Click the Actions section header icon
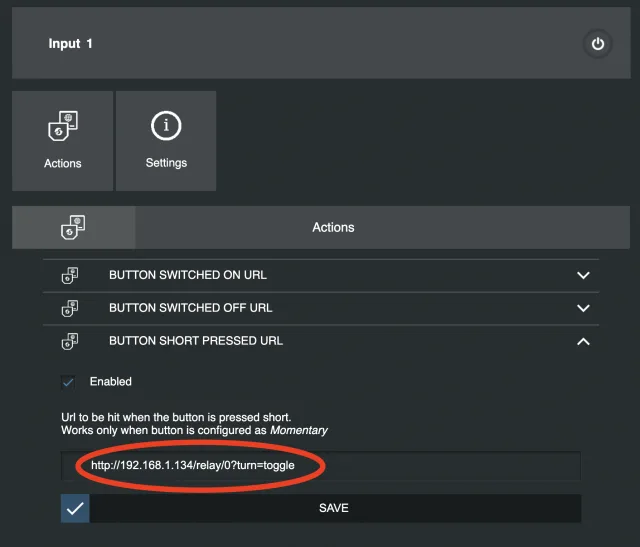Viewport: 640px width, 547px height. [73, 227]
